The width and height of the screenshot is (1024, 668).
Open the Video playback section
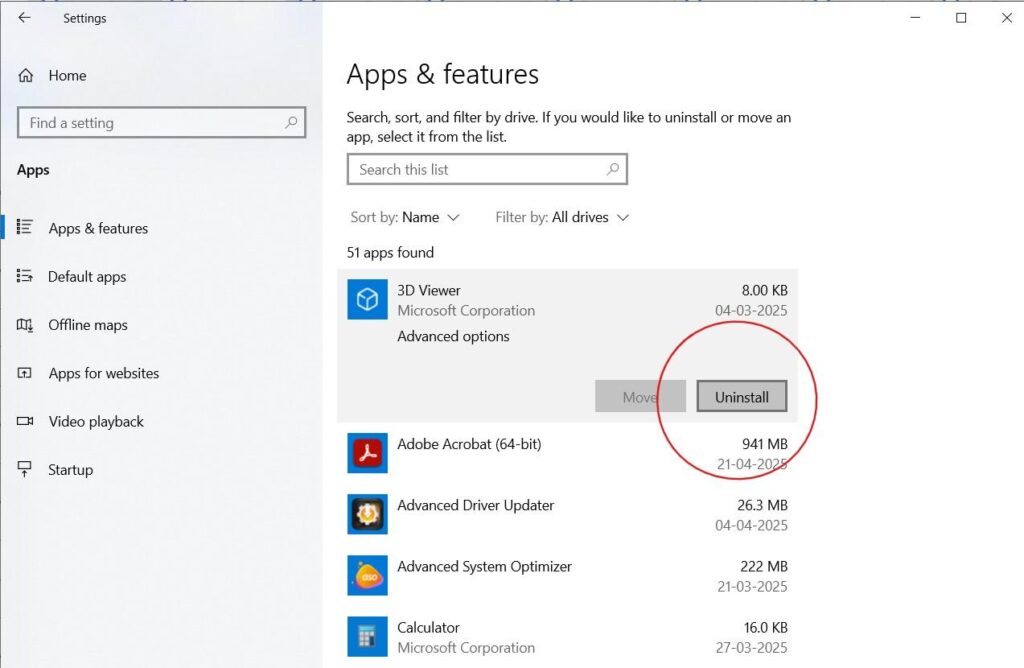click(95, 421)
